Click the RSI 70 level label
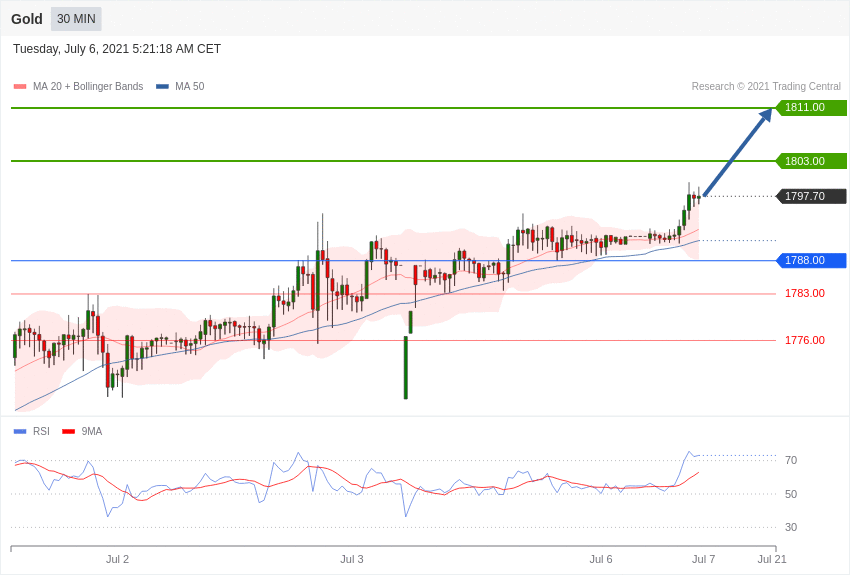This screenshot has width=850, height=576. [x=791, y=461]
